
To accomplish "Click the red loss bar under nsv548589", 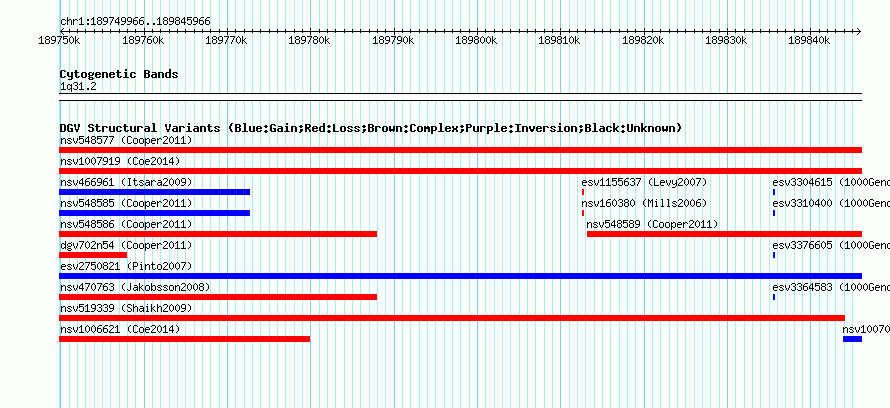I will tap(724, 234).
